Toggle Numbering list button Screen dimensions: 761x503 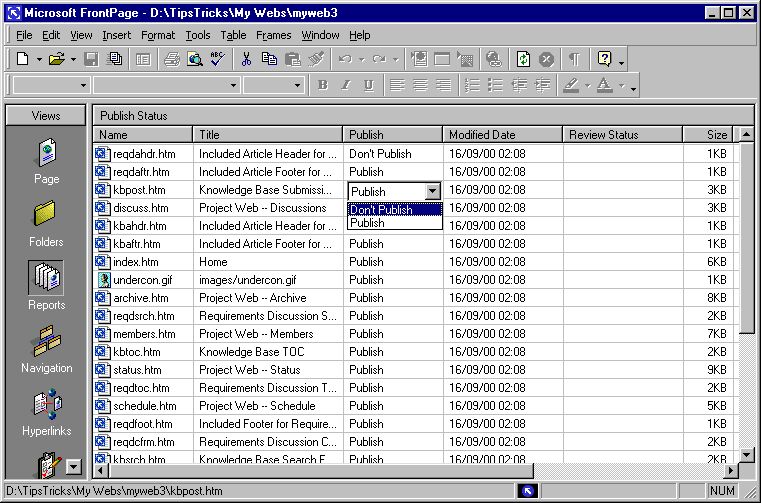[x=472, y=85]
